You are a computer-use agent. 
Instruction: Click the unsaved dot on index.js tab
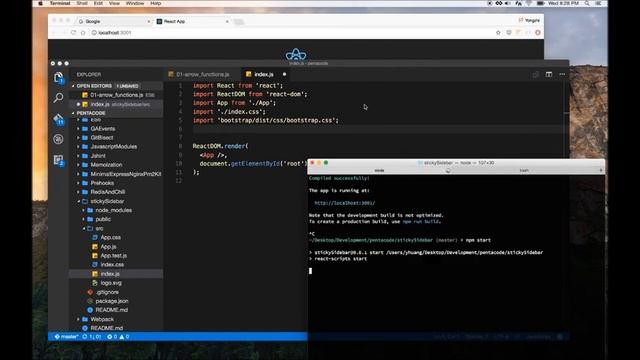pos(284,74)
